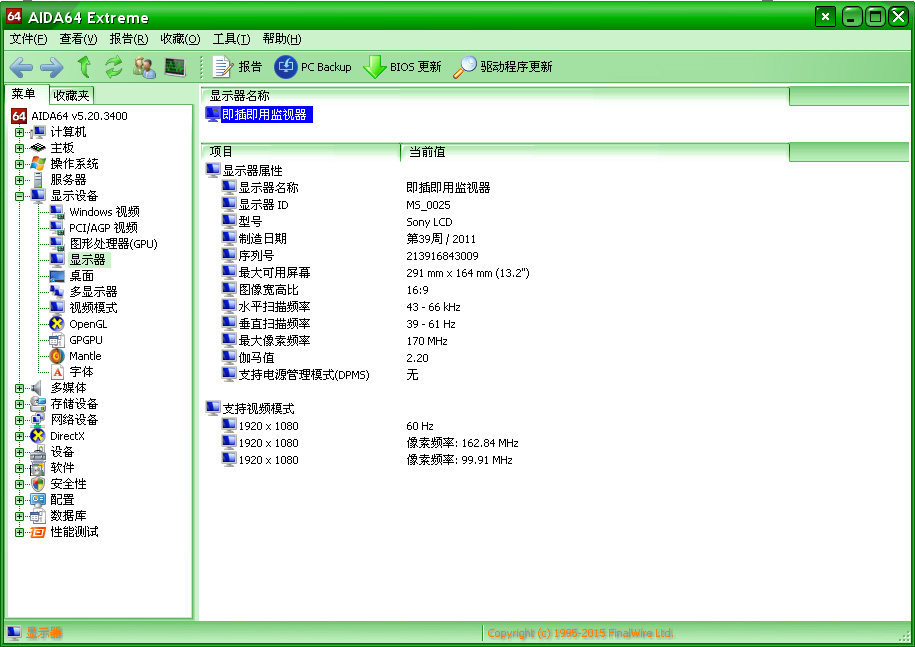Open the user management icon in toolbar

click(144, 67)
